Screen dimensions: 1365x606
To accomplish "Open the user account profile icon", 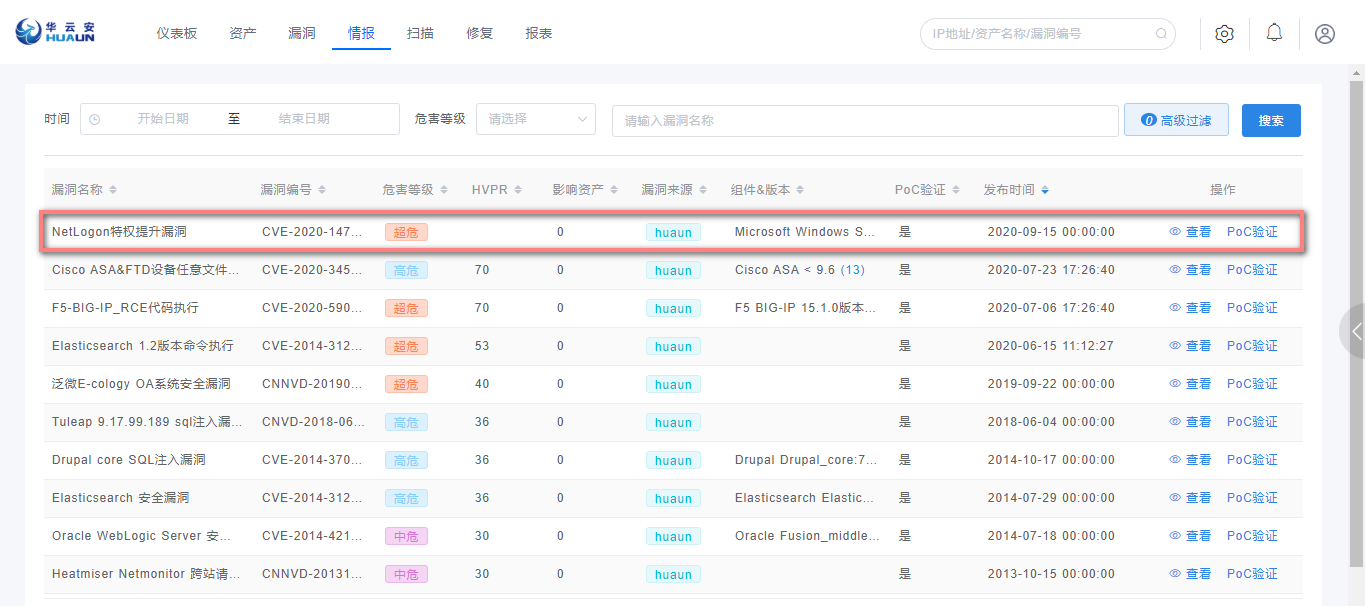I will coord(1324,33).
